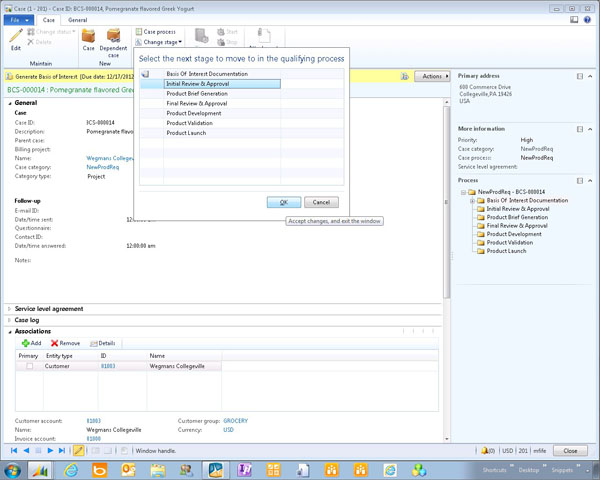Switch to the Case ribbon tab
The height and width of the screenshot is (480, 600).
point(49,20)
